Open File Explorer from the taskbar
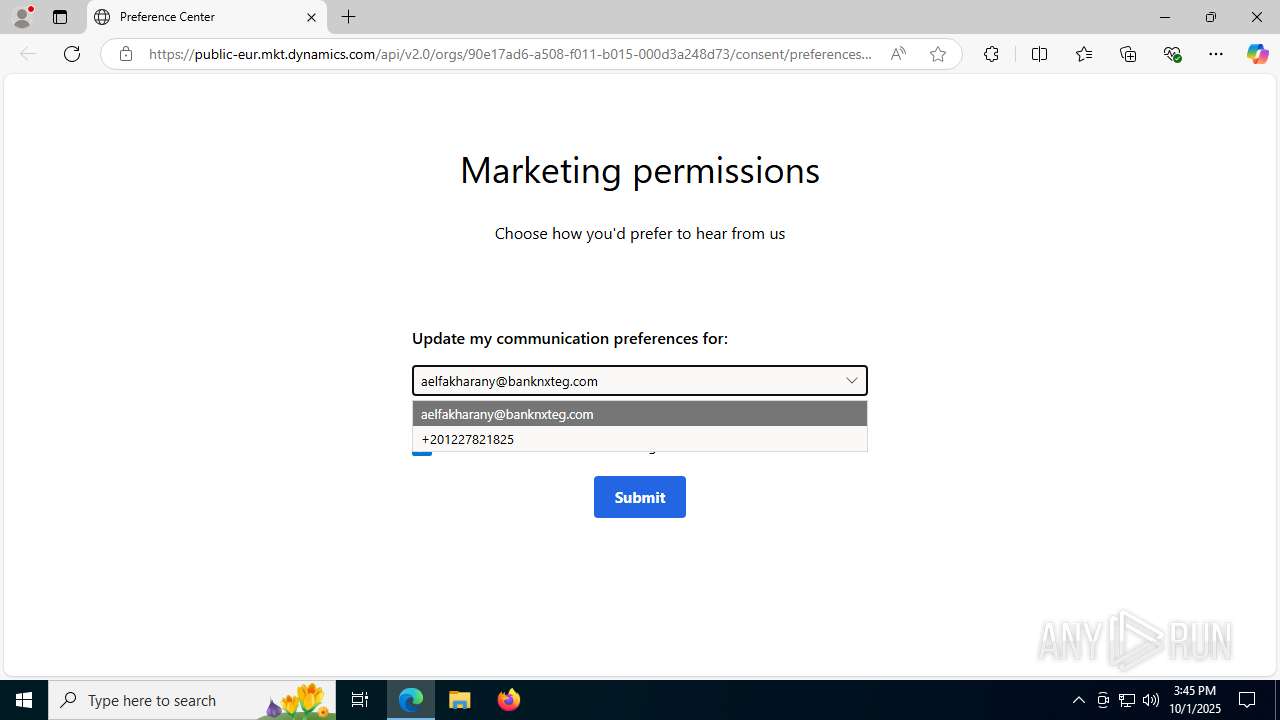 pyautogui.click(x=460, y=700)
